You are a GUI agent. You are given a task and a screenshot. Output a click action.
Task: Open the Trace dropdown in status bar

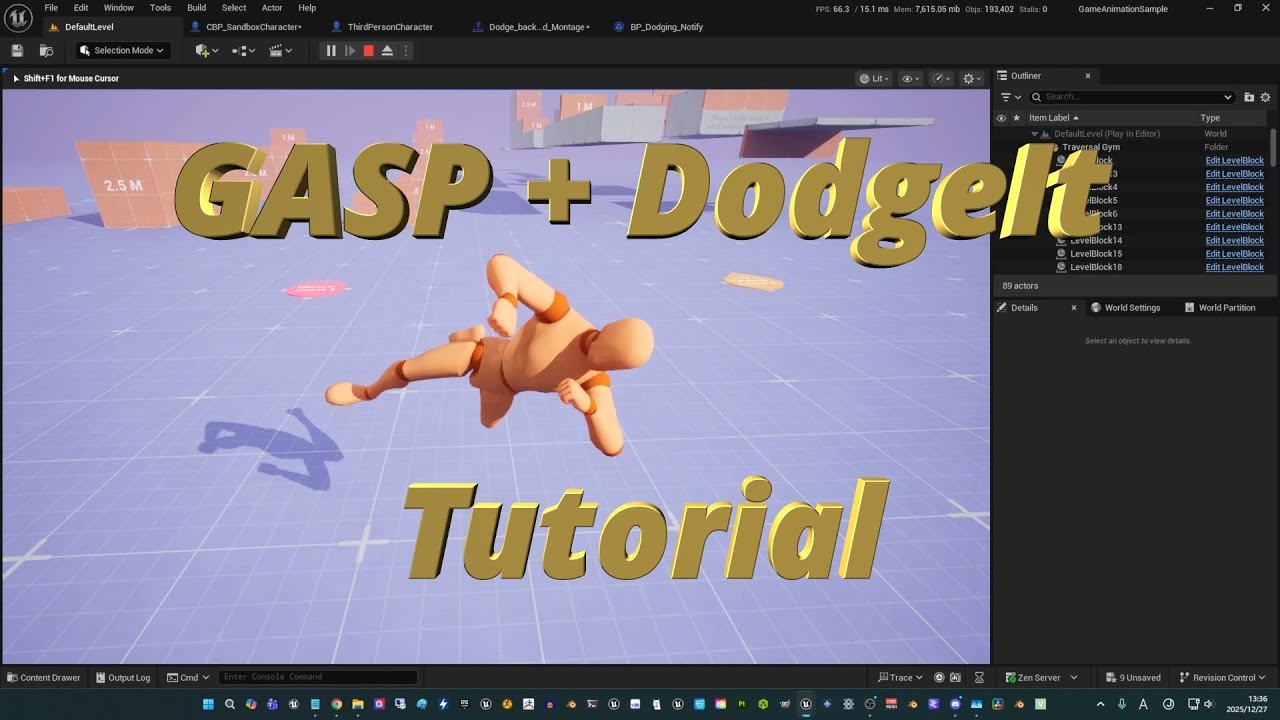tap(899, 678)
